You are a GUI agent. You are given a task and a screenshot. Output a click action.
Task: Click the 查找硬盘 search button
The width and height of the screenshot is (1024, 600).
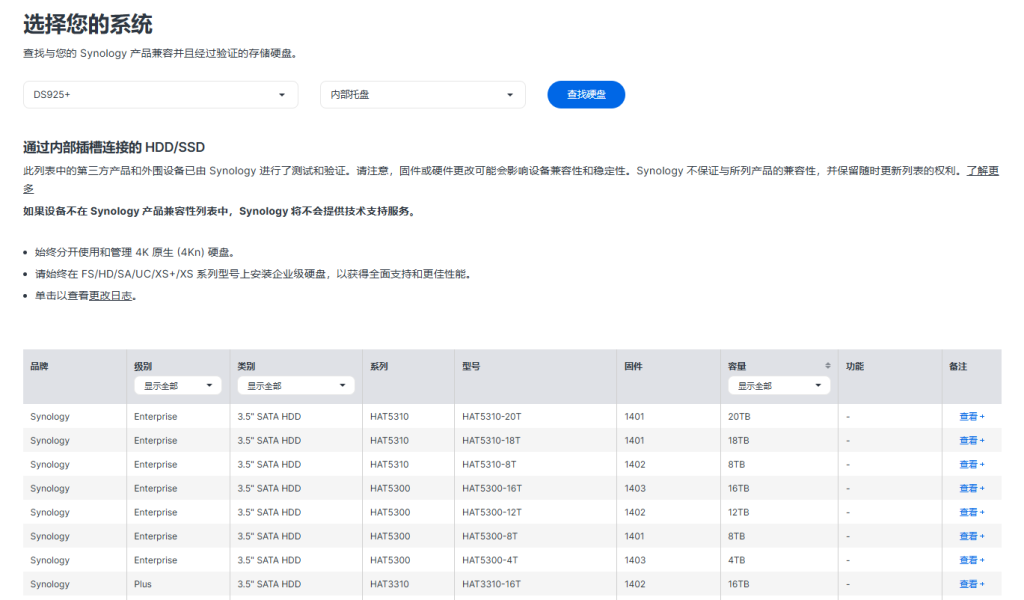pyautogui.click(x=586, y=95)
